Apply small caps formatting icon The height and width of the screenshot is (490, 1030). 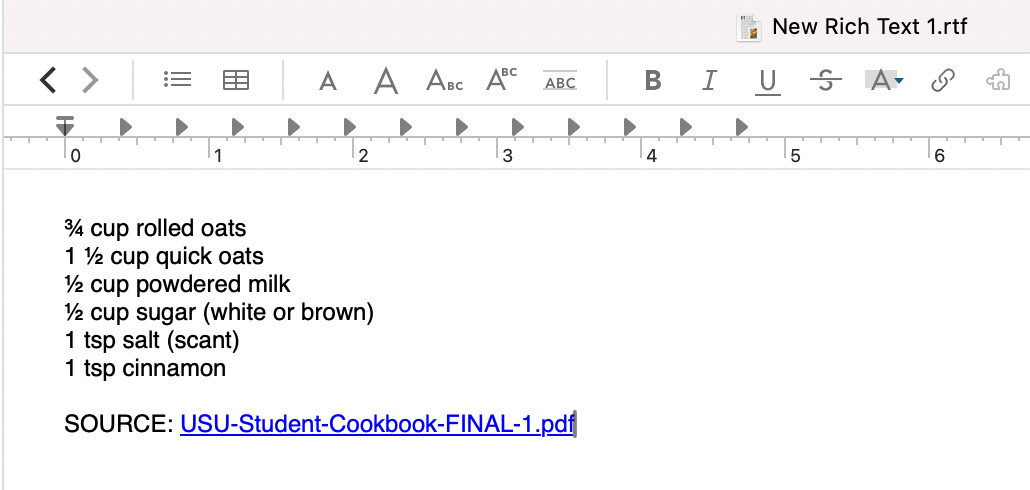(x=444, y=80)
